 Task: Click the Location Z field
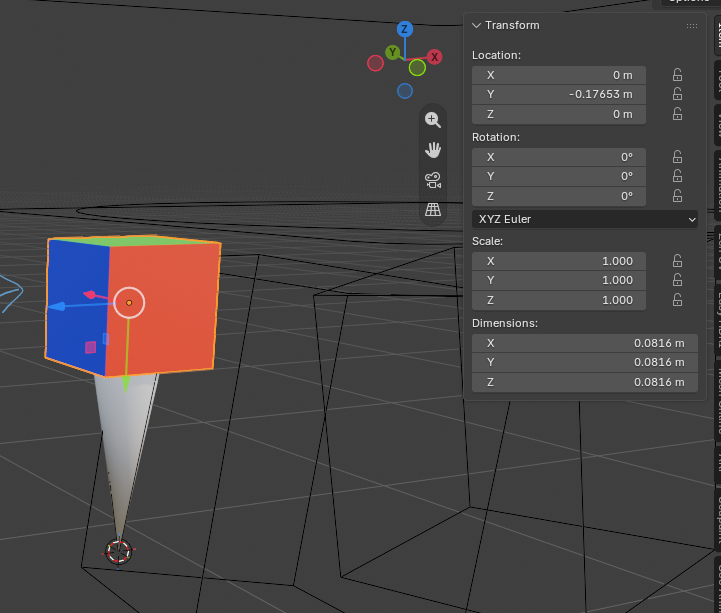(x=559, y=114)
